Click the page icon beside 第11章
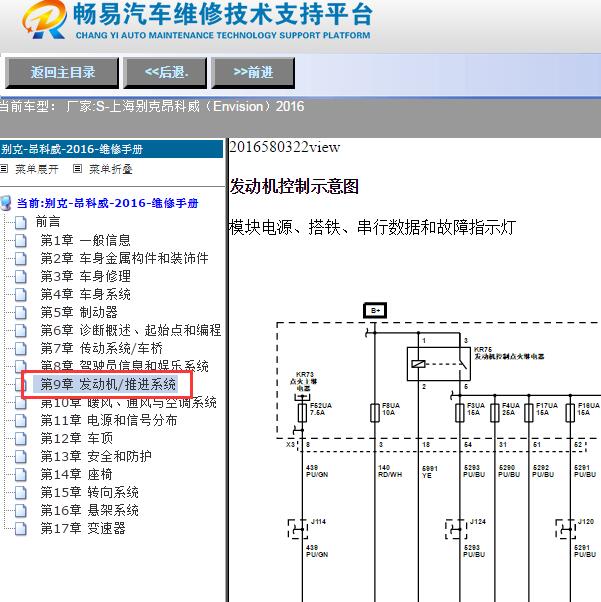Screen dimensions: 601x602 pos(21,421)
